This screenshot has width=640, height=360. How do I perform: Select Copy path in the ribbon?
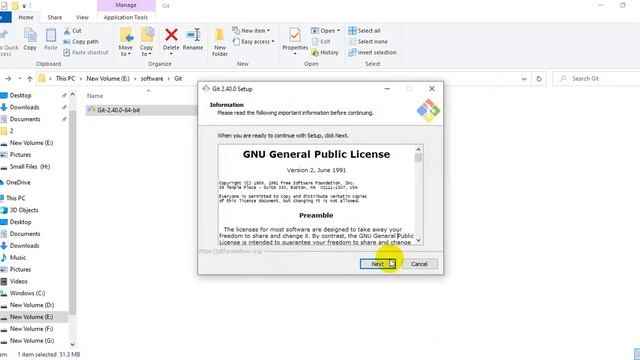81,42
